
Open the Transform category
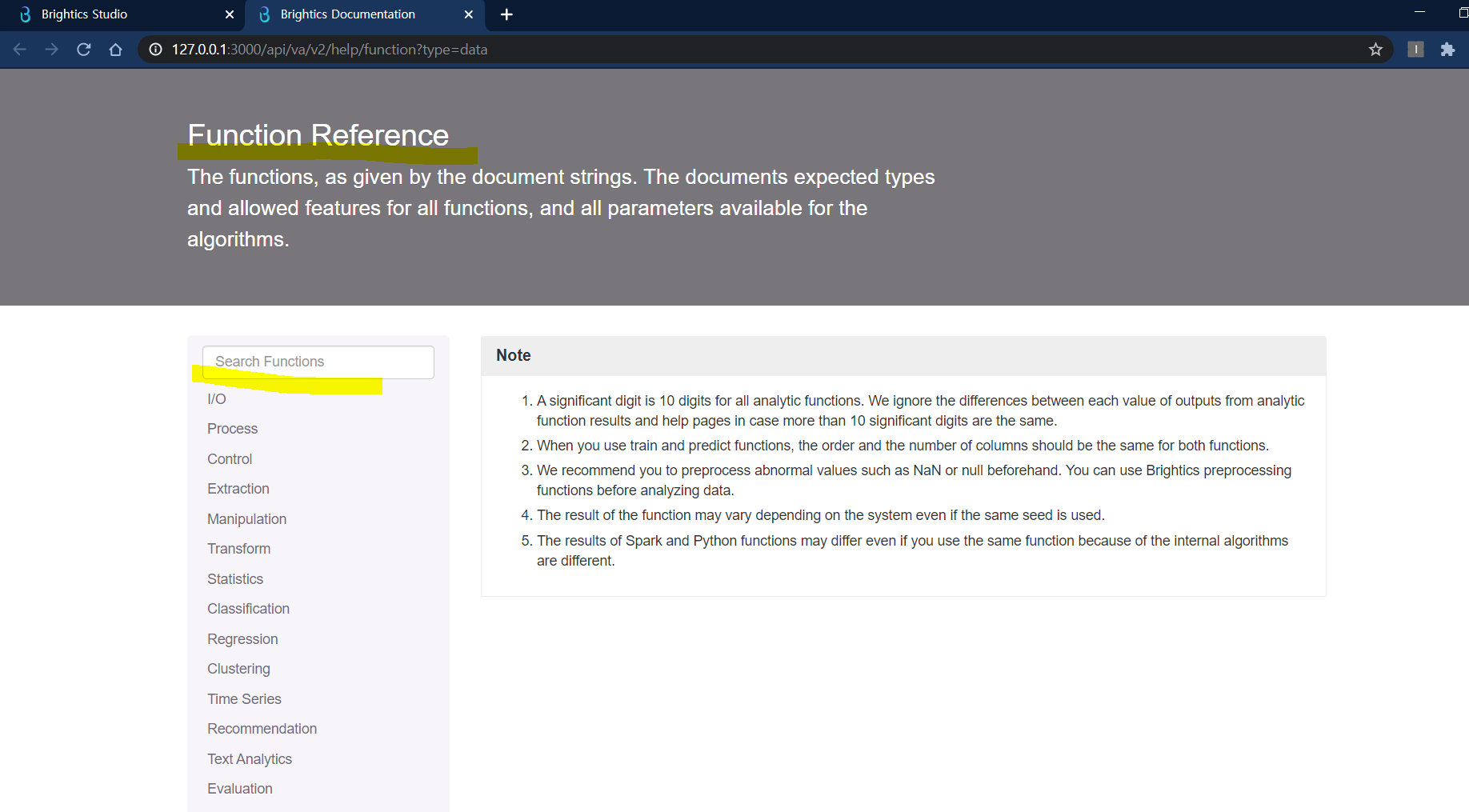(x=238, y=549)
